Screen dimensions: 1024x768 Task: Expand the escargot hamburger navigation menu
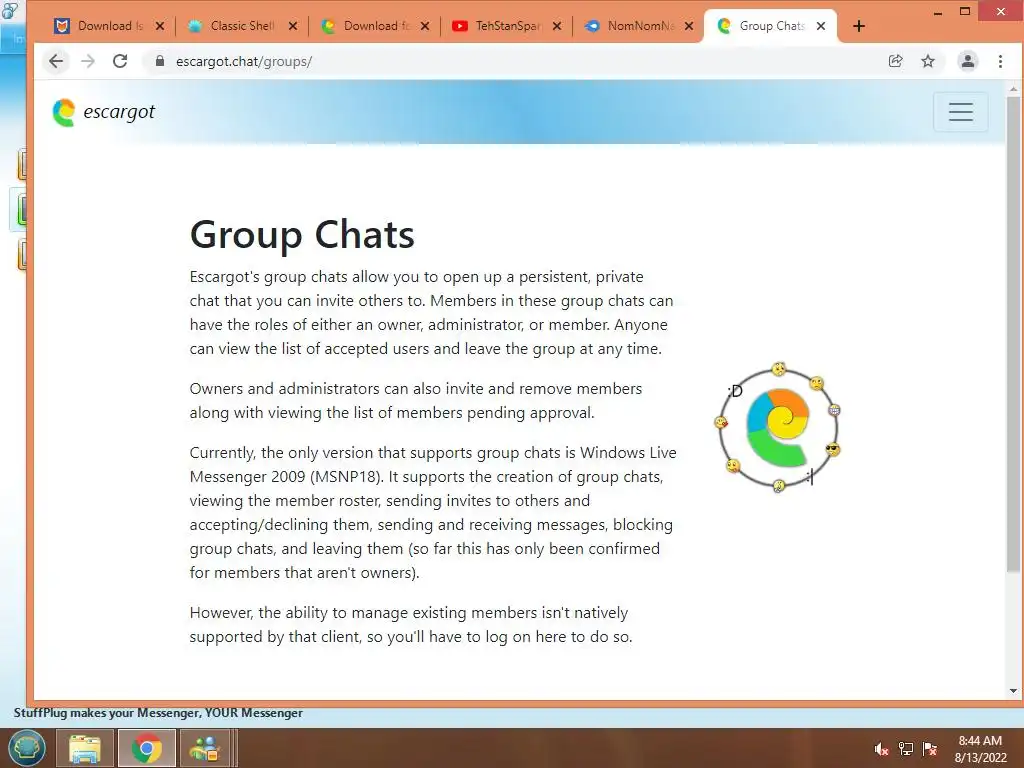tap(961, 112)
